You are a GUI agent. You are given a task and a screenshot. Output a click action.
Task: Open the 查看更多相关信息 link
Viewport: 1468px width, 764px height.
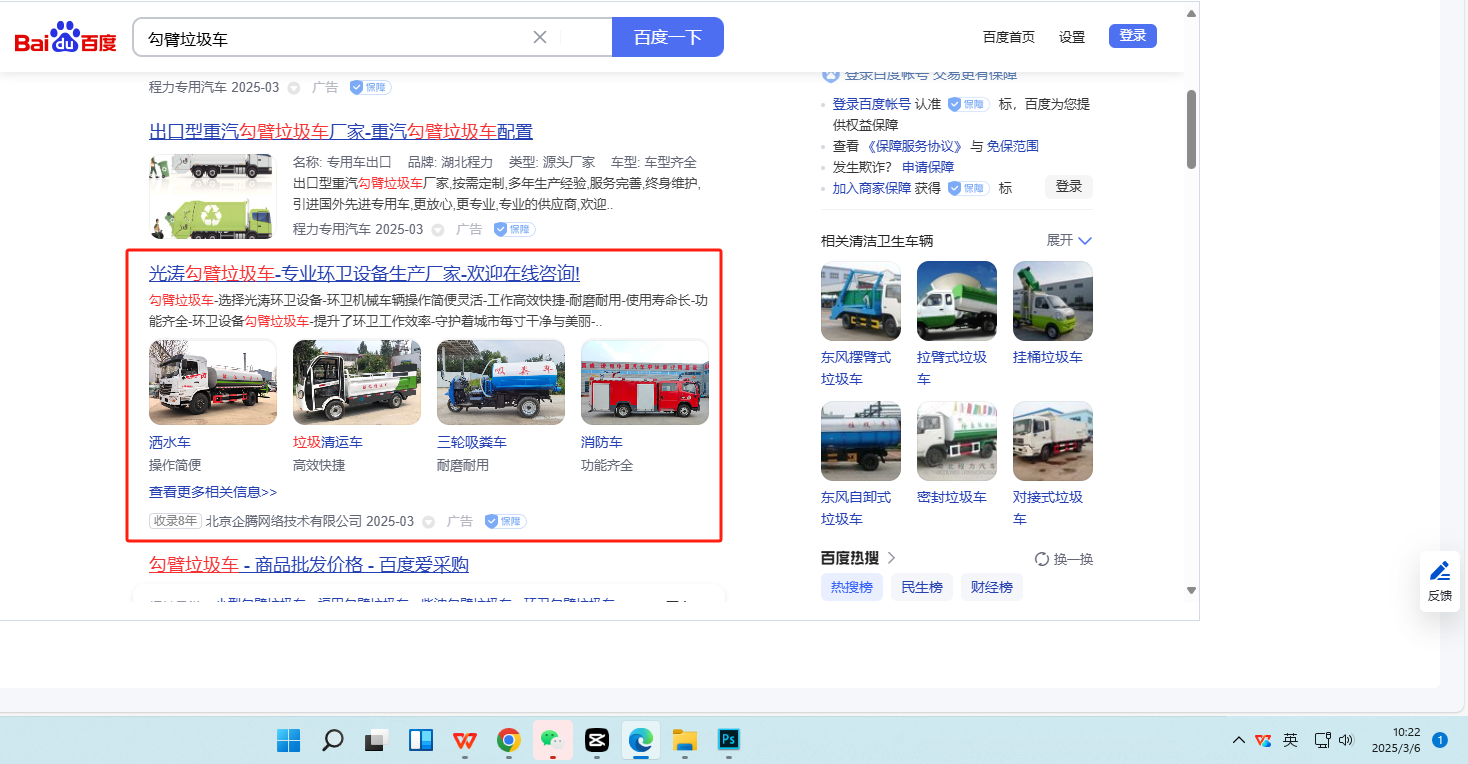[x=213, y=492]
